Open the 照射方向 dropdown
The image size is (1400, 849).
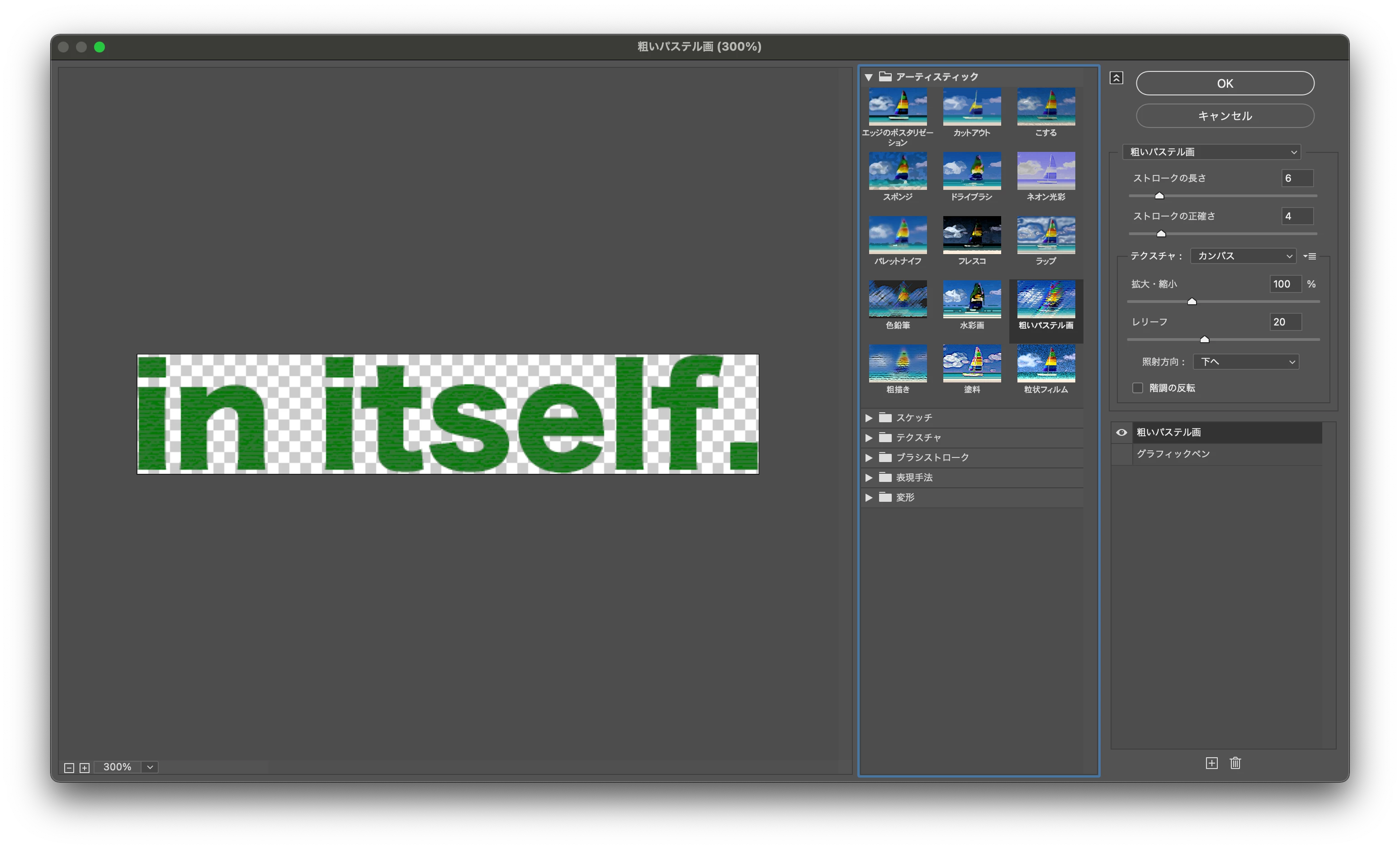click(1245, 362)
